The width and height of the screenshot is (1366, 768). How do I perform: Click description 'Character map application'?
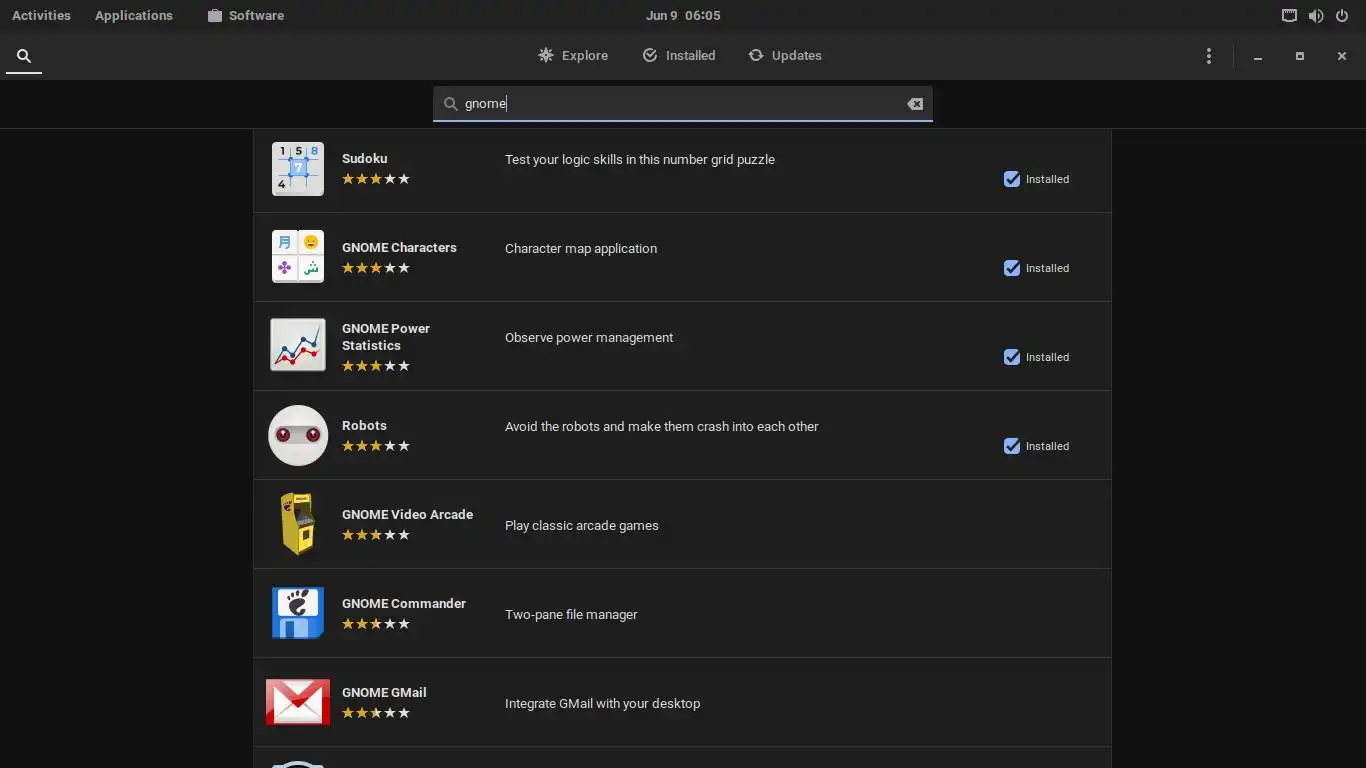581,249
